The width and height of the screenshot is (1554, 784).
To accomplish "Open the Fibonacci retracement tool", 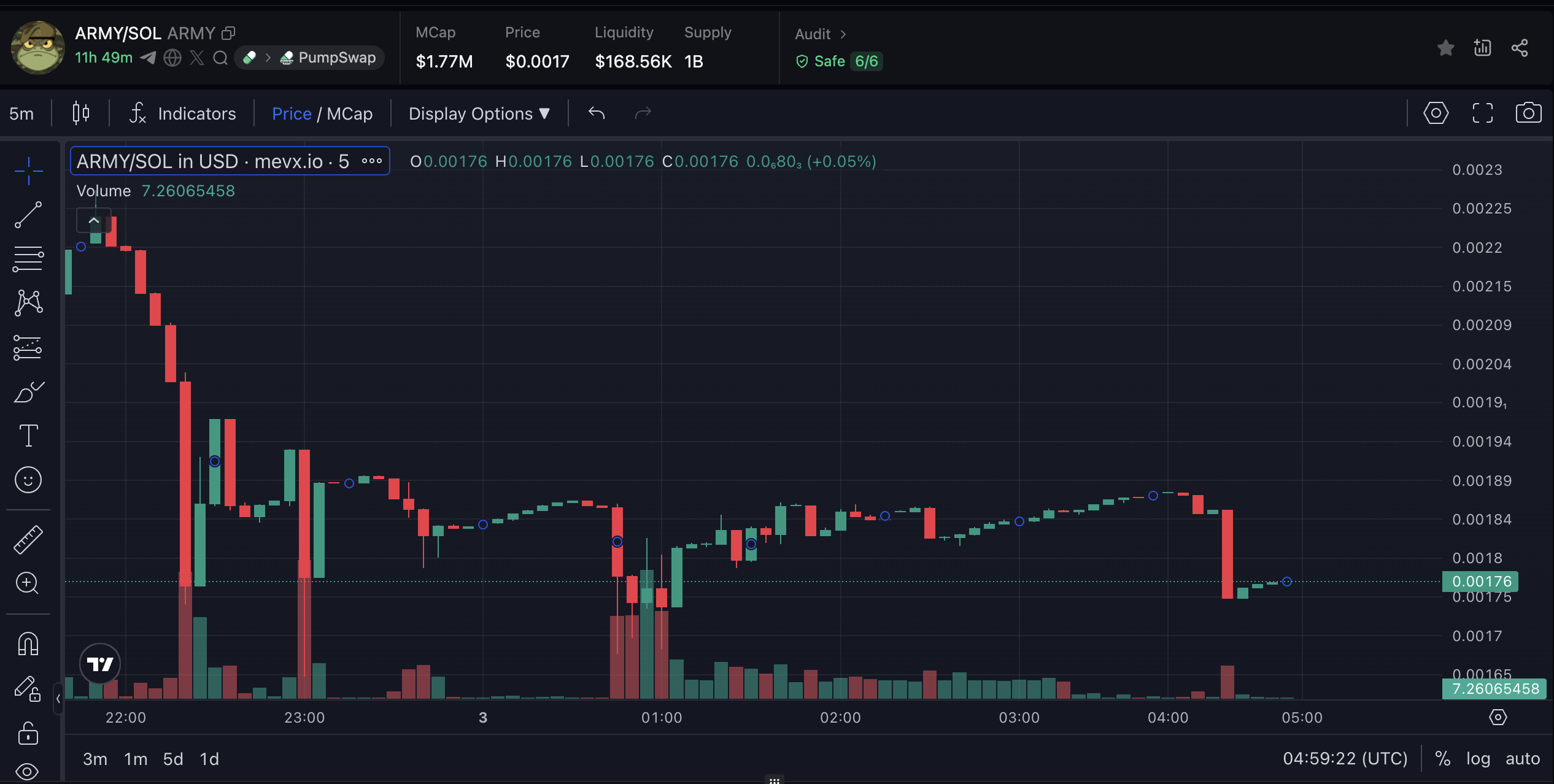I will point(28,259).
